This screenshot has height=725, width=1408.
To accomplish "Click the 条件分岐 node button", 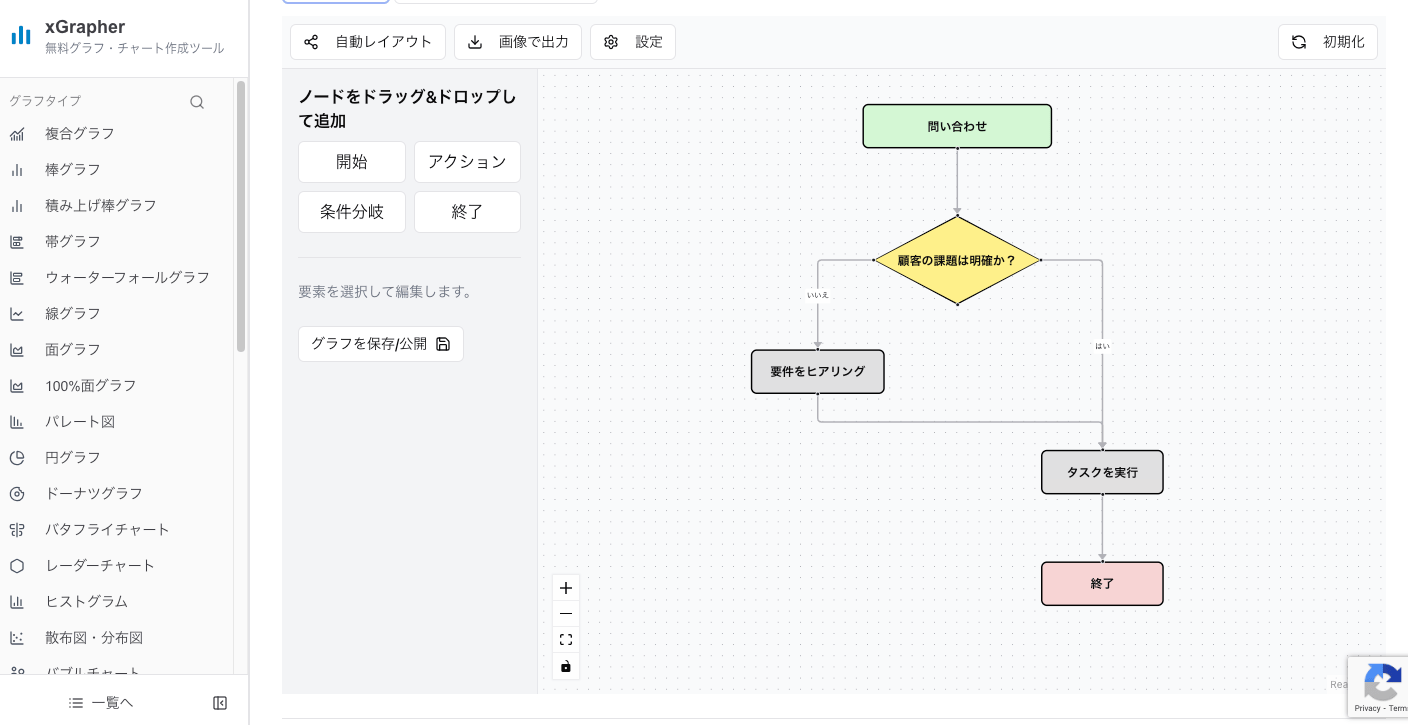I will [x=352, y=212].
